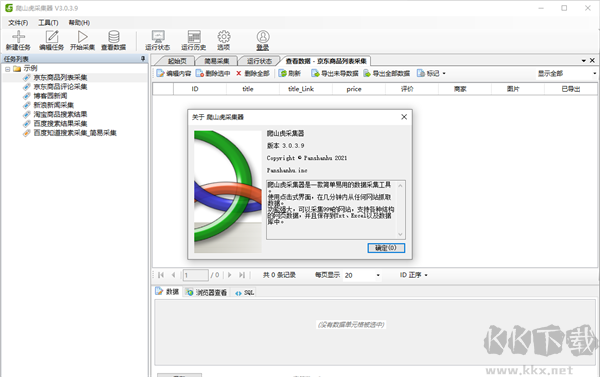Open the 运行状态 monitor icon
Viewport: 600px width, 377px height.
pyautogui.click(x=157, y=40)
